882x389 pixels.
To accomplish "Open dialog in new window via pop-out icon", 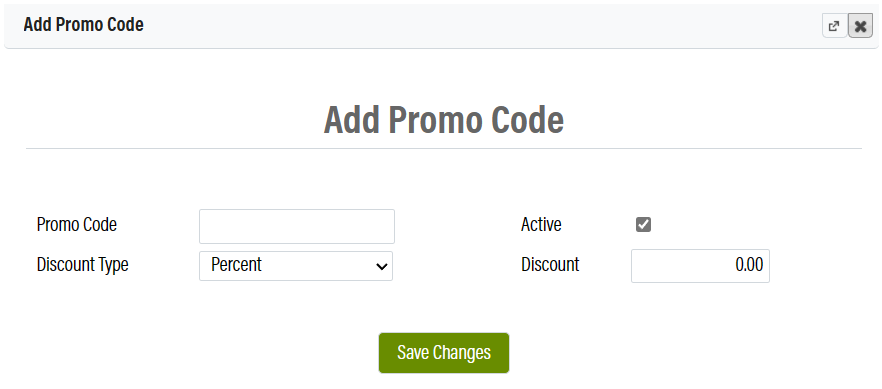I will click(x=834, y=26).
